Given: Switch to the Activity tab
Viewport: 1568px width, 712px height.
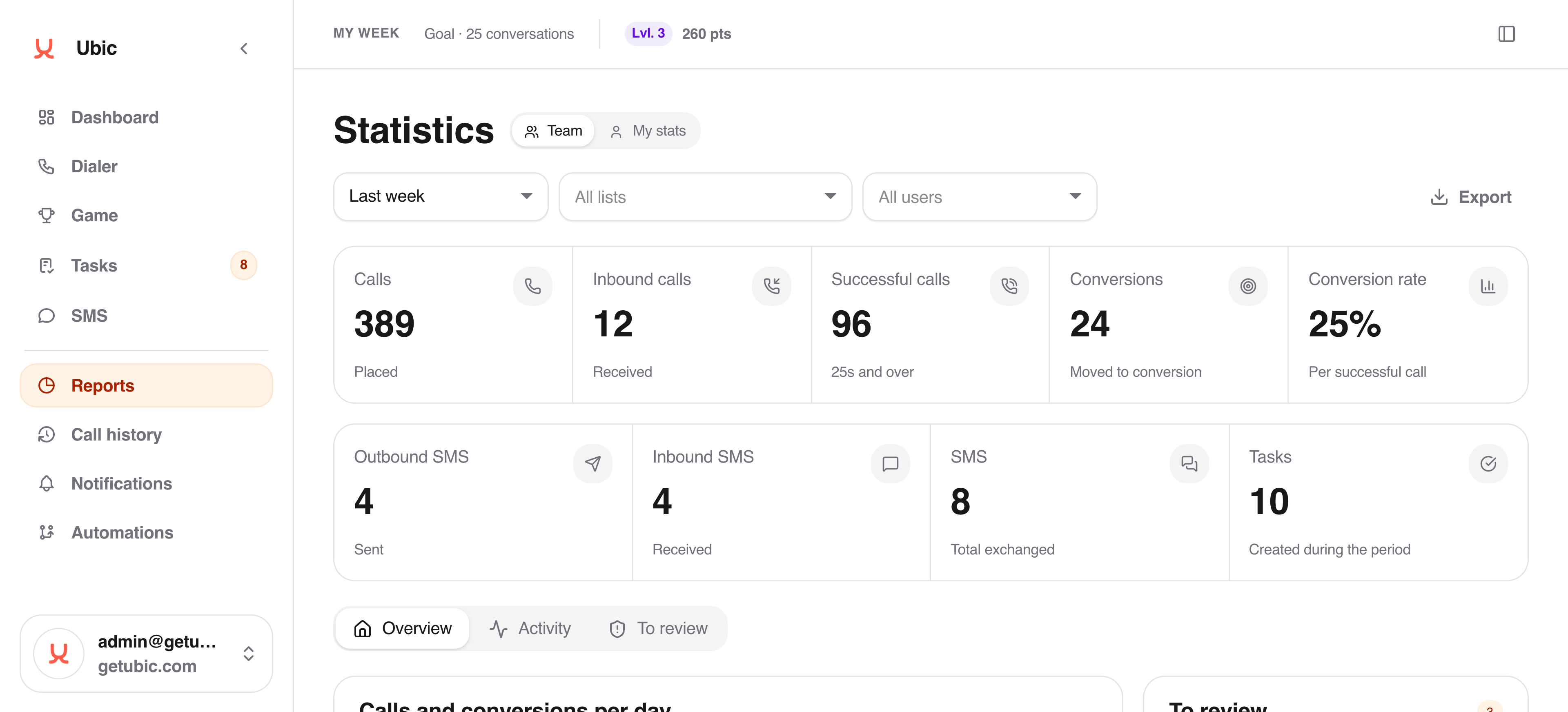Looking at the screenshot, I should 530,628.
